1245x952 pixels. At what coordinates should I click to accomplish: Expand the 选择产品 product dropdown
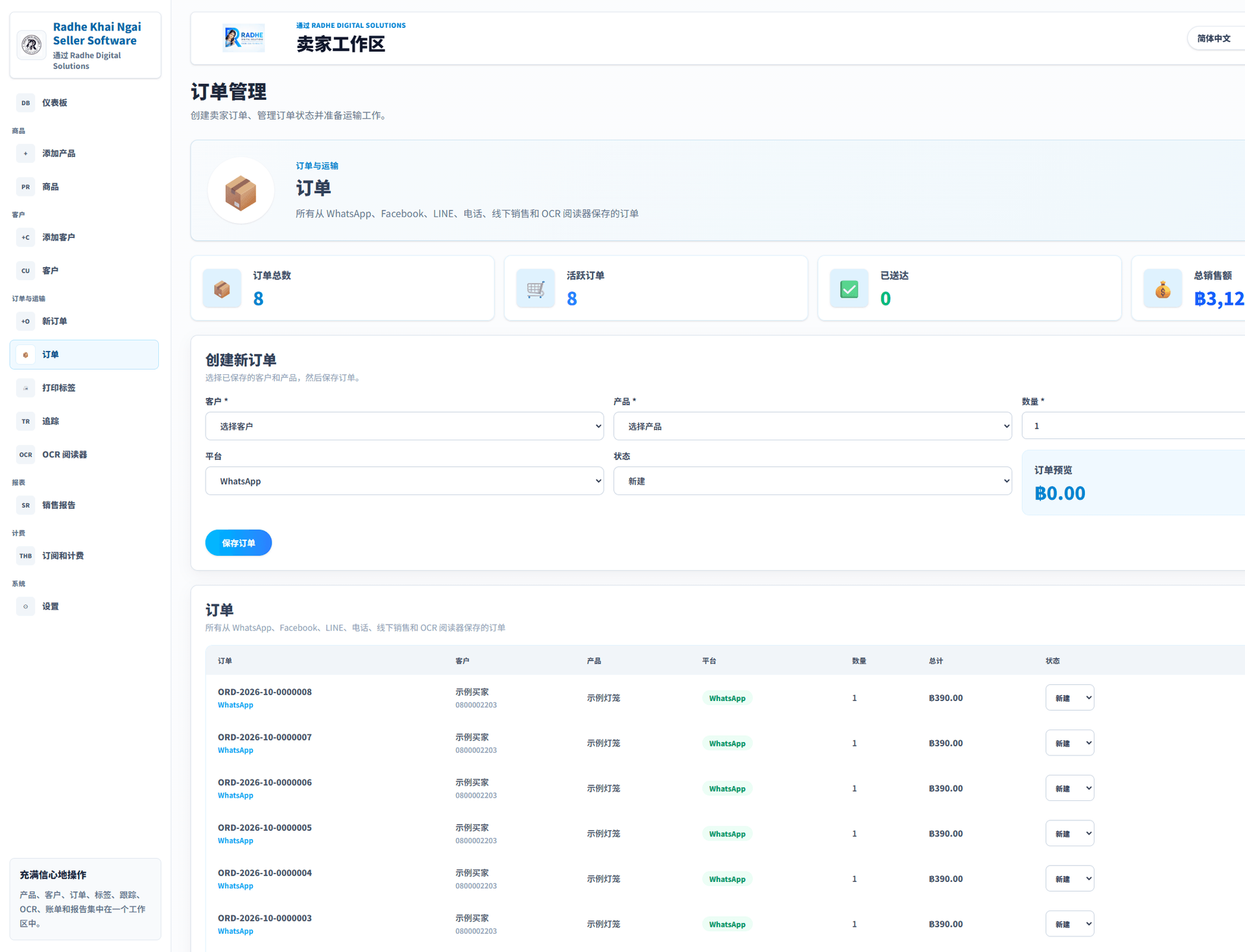(x=812, y=426)
